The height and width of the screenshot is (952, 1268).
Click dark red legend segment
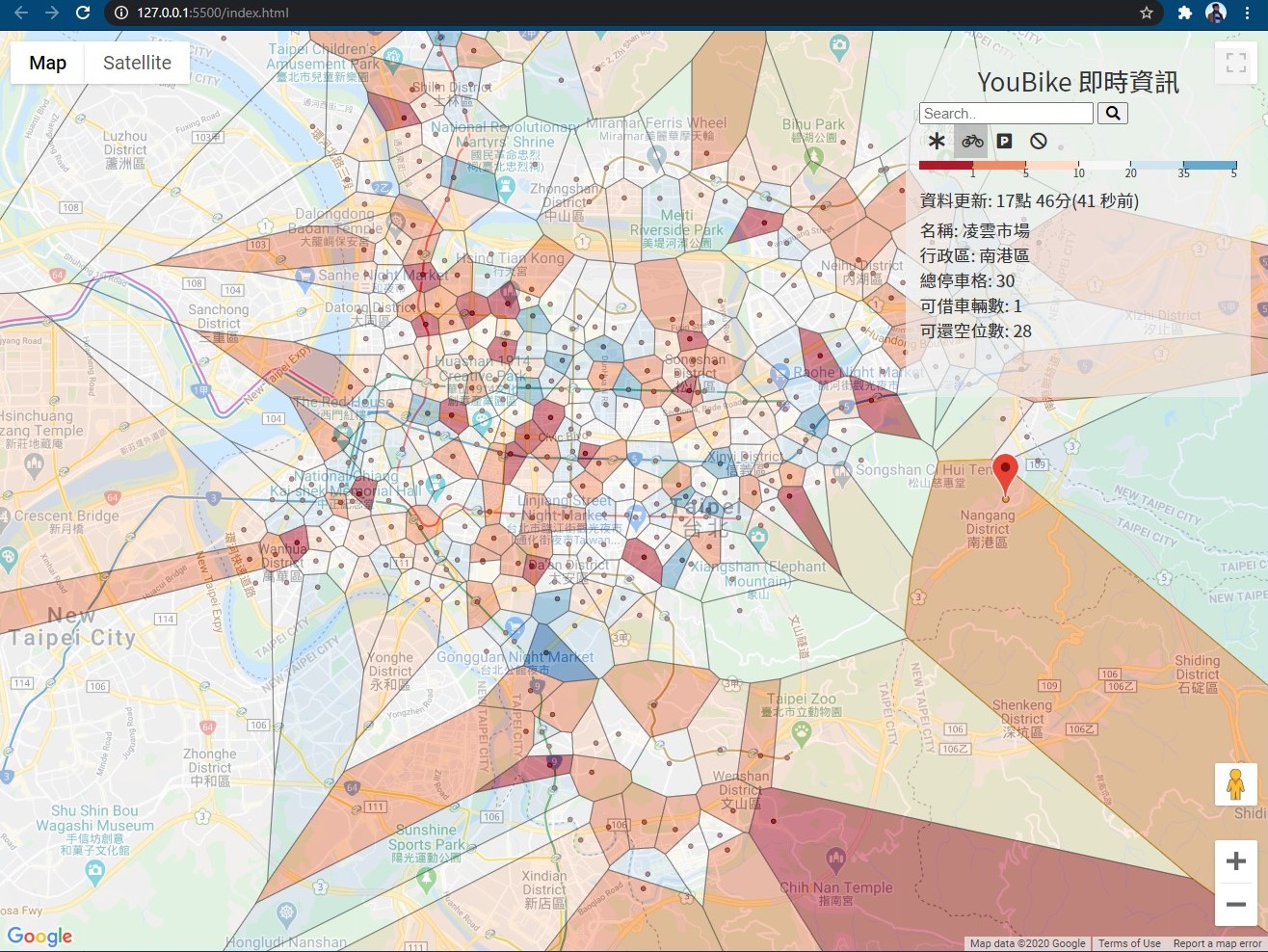(x=945, y=165)
